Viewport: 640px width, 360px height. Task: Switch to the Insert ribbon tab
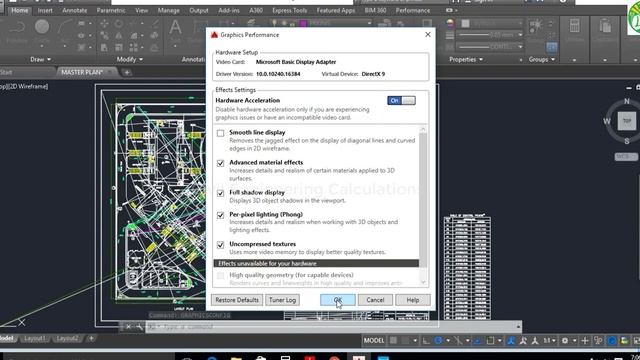(45, 11)
